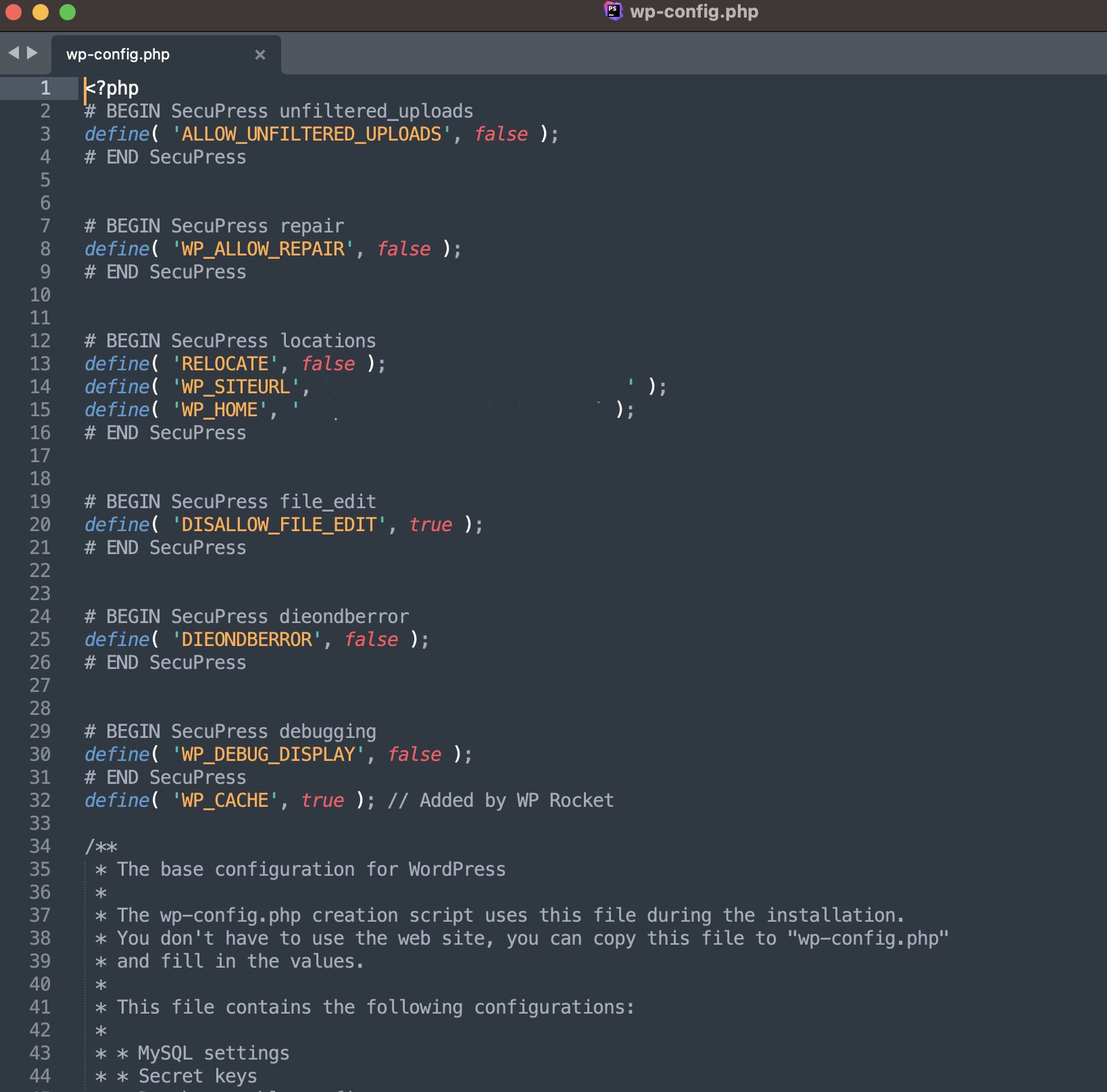Click 'DISALLOW_FILE_EDIT' constant string
Viewport: 1107px width, 1092px height.
point(279,525)
